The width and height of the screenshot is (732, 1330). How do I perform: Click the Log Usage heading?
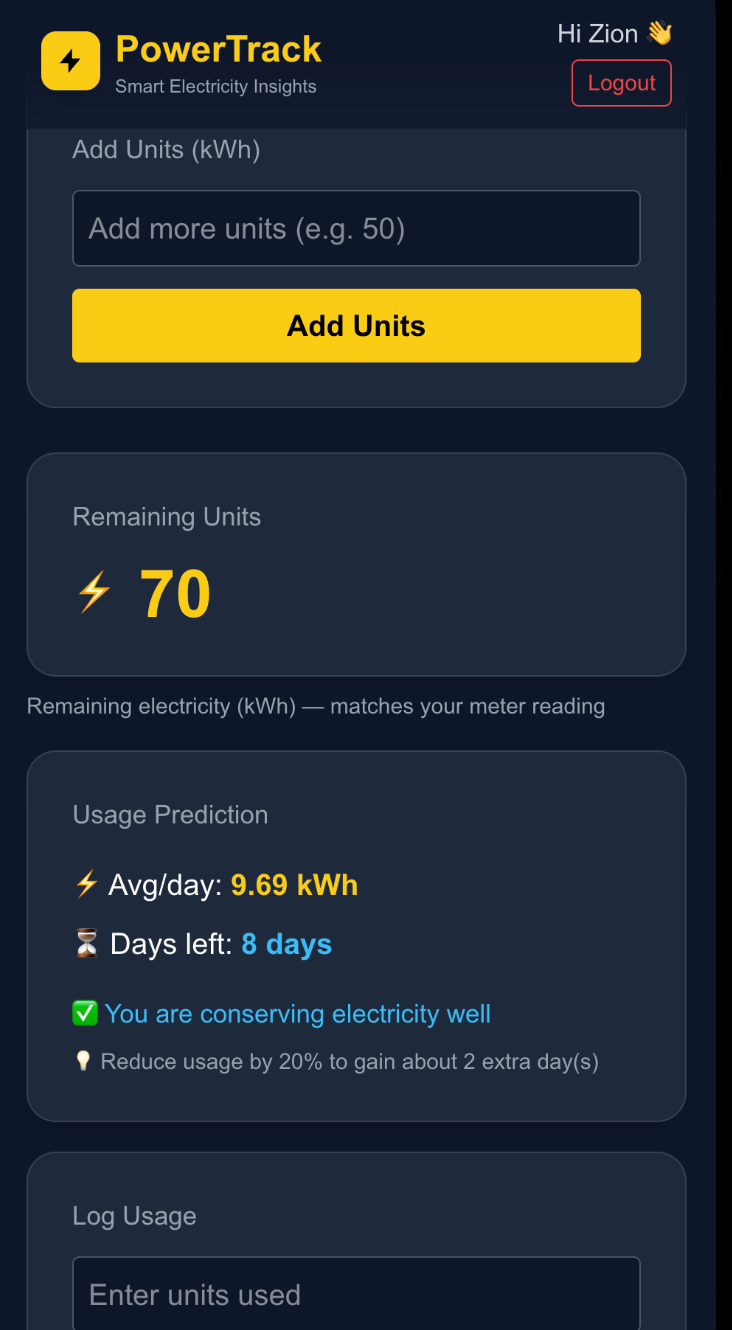(x=134, y=1216)
